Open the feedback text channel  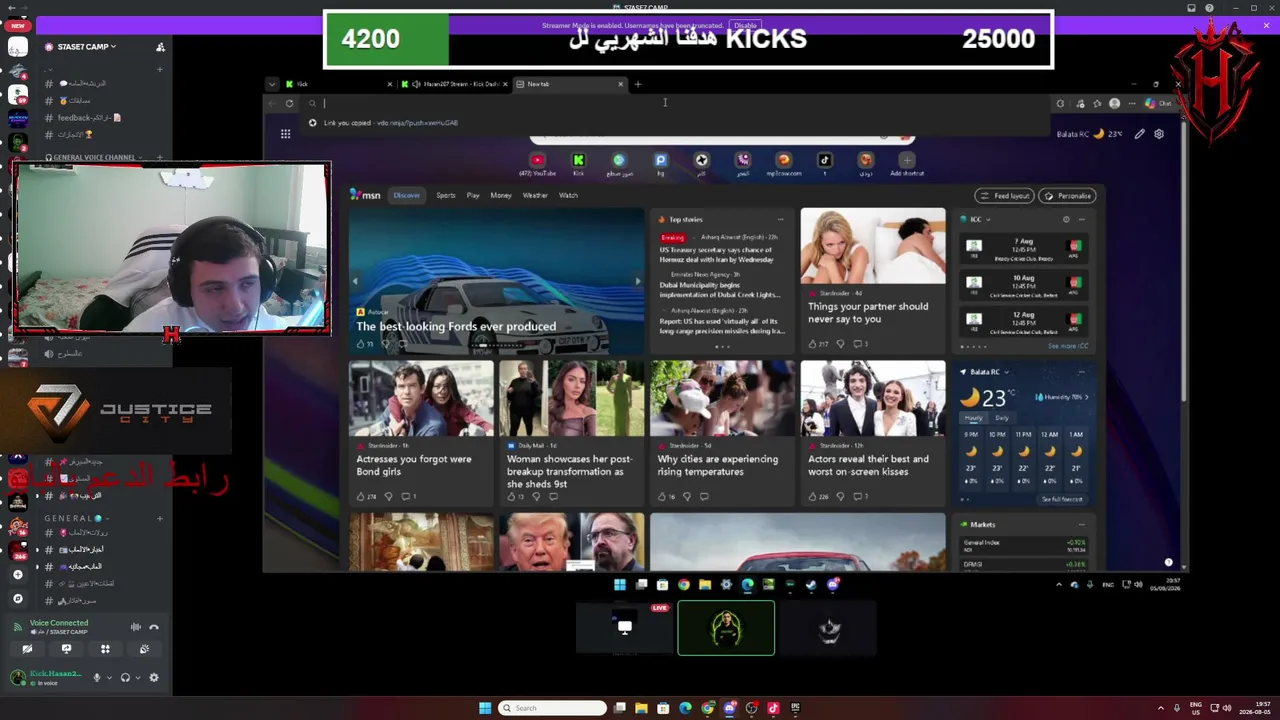pyautogui.click(x=89, y=118)
